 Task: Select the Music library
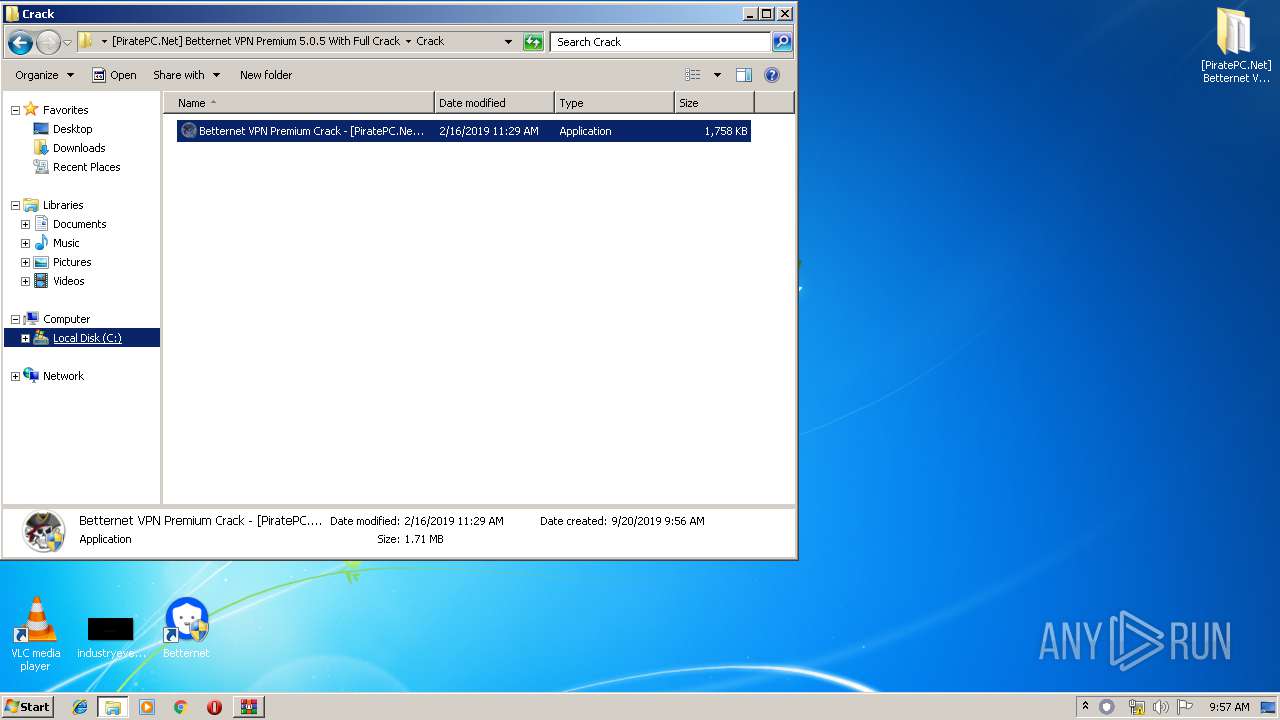[x=66, y=243]
